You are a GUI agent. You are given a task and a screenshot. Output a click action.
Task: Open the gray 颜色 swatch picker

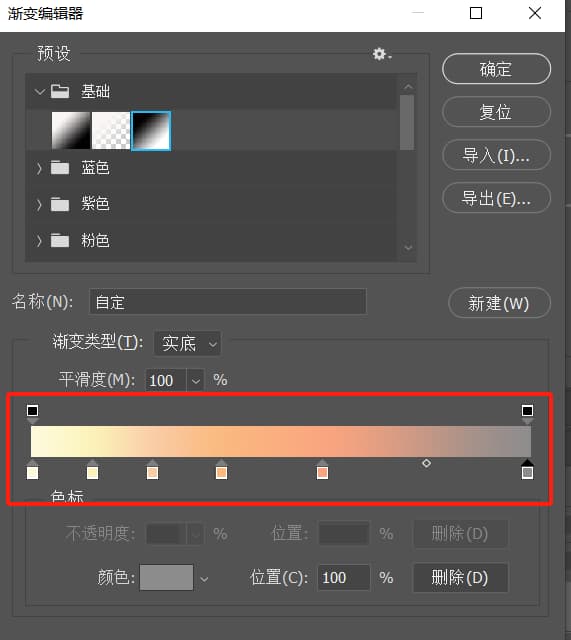pos(167,578)
